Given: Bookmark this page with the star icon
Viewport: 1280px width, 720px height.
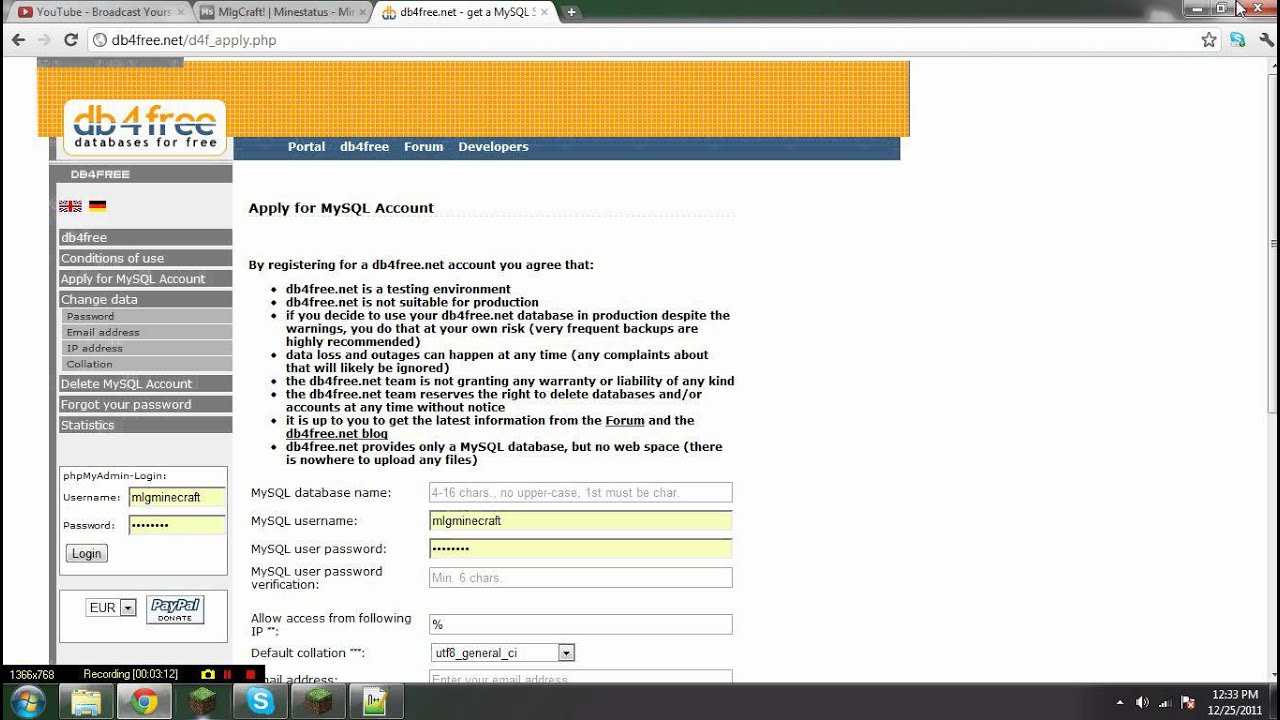Looking at the screenshot, I should click(1209, 40).
